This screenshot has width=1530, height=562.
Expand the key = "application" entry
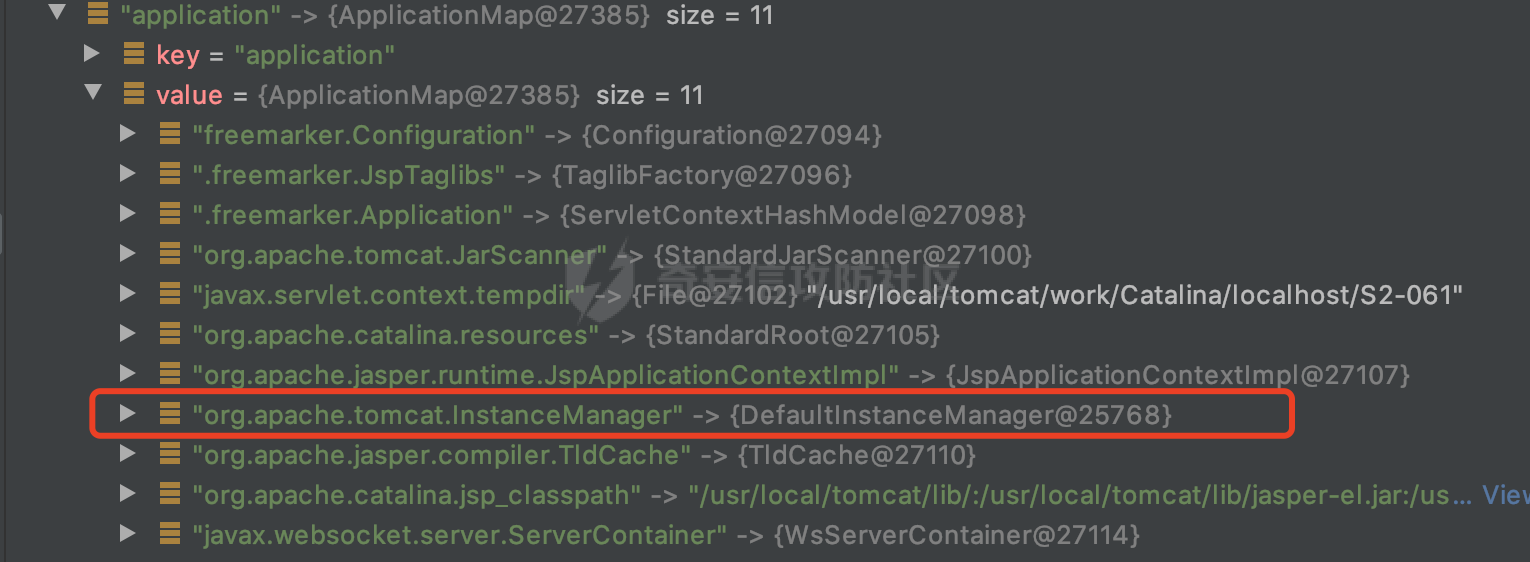92,54
